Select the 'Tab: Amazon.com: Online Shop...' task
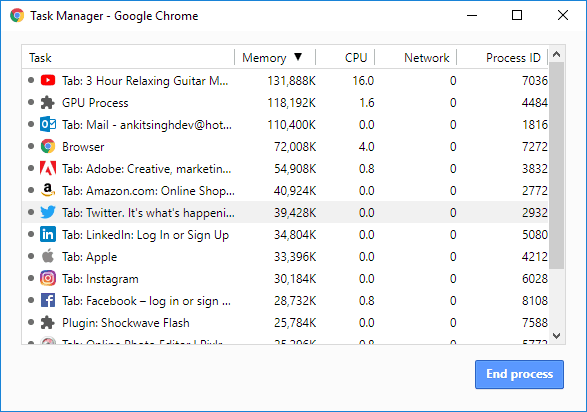Screen dimensions: 587x412 [148, 191]
